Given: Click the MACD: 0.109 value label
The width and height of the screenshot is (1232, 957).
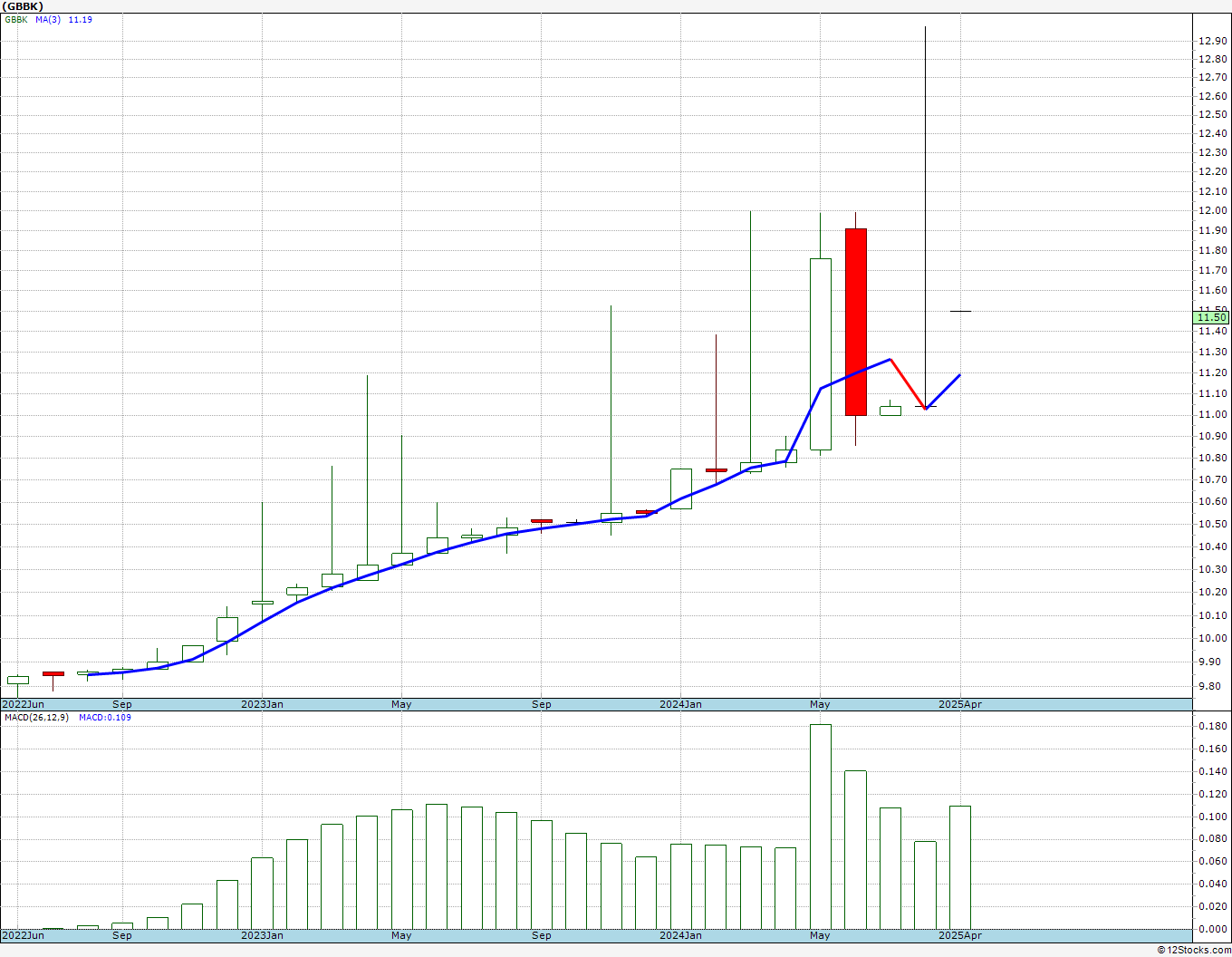Looking at the screenshot, I should coord(104,717).
